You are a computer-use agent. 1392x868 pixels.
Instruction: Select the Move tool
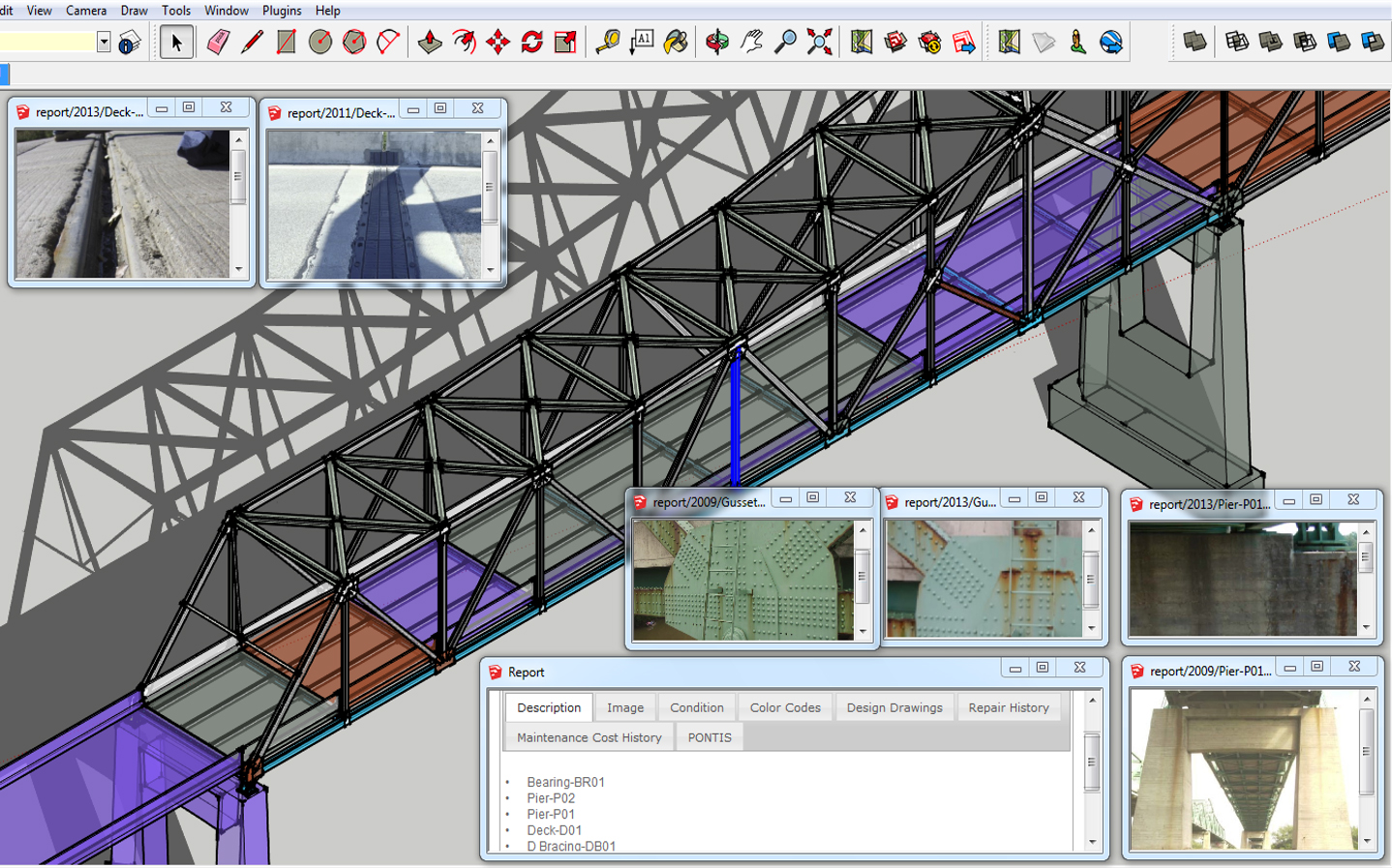(x=498, y=42)
